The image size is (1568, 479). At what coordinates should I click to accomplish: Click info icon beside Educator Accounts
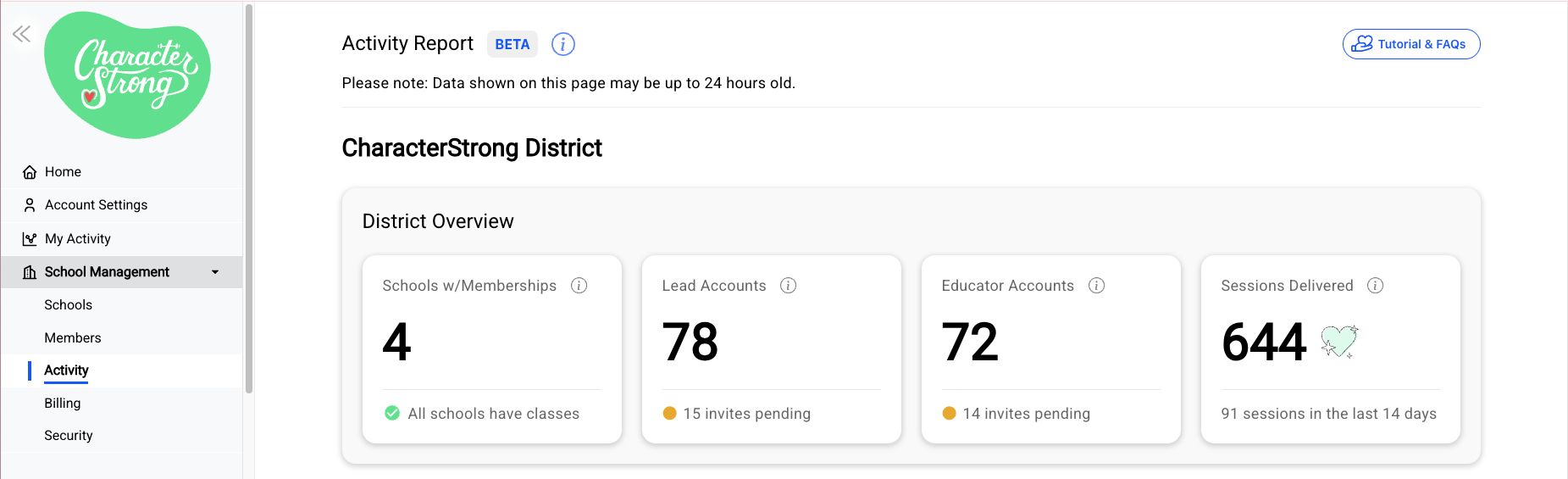tap(1097, 286)
